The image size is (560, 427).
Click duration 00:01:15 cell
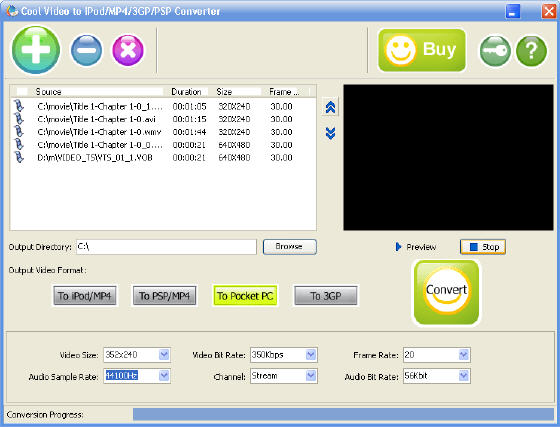189,119
